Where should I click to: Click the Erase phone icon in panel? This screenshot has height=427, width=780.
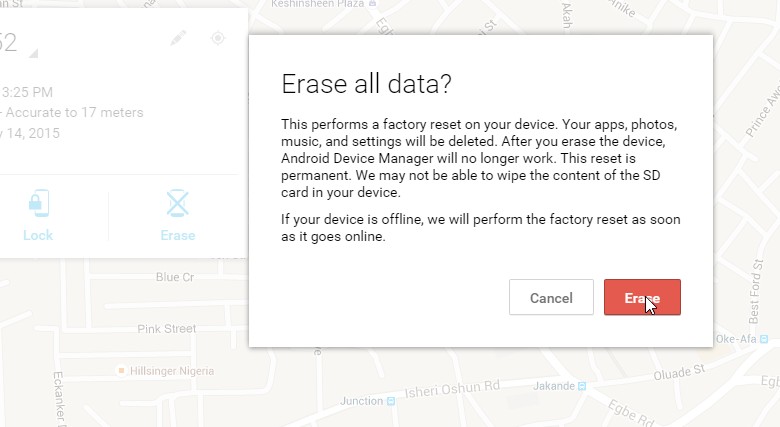click(178, 203)
